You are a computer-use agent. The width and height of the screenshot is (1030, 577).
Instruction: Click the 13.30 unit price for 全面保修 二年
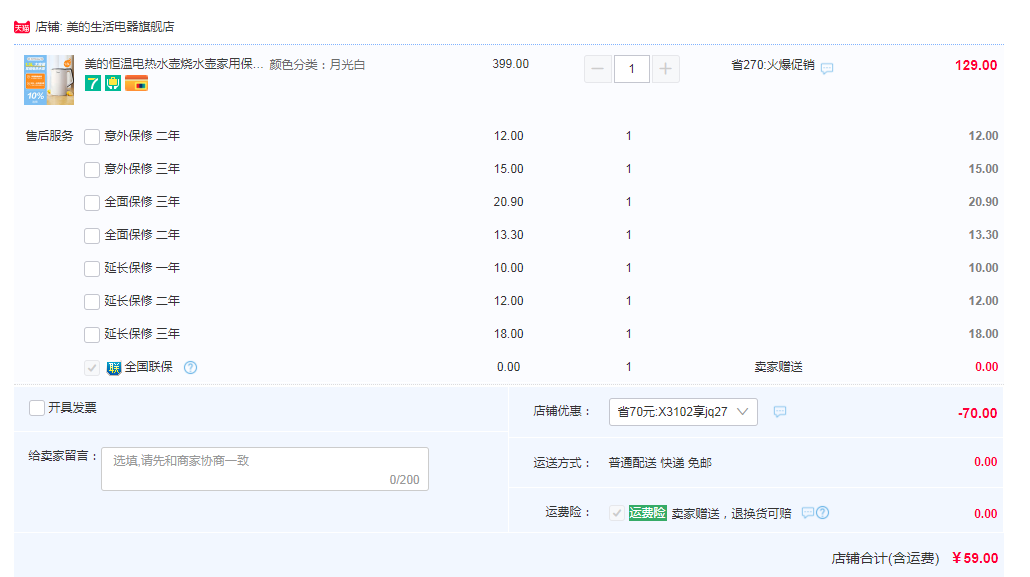point(508,235)
